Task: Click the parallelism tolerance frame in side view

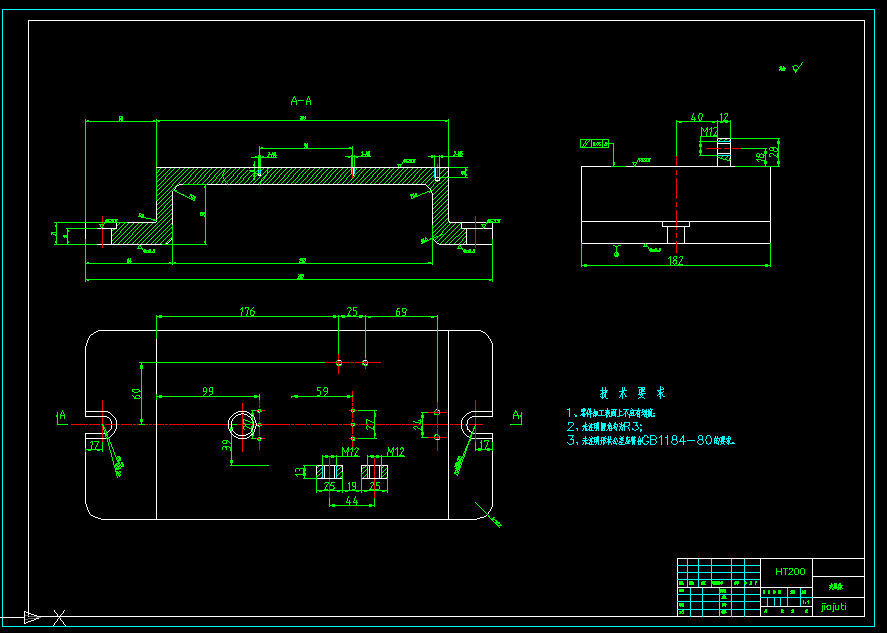Action: point(595,144)
